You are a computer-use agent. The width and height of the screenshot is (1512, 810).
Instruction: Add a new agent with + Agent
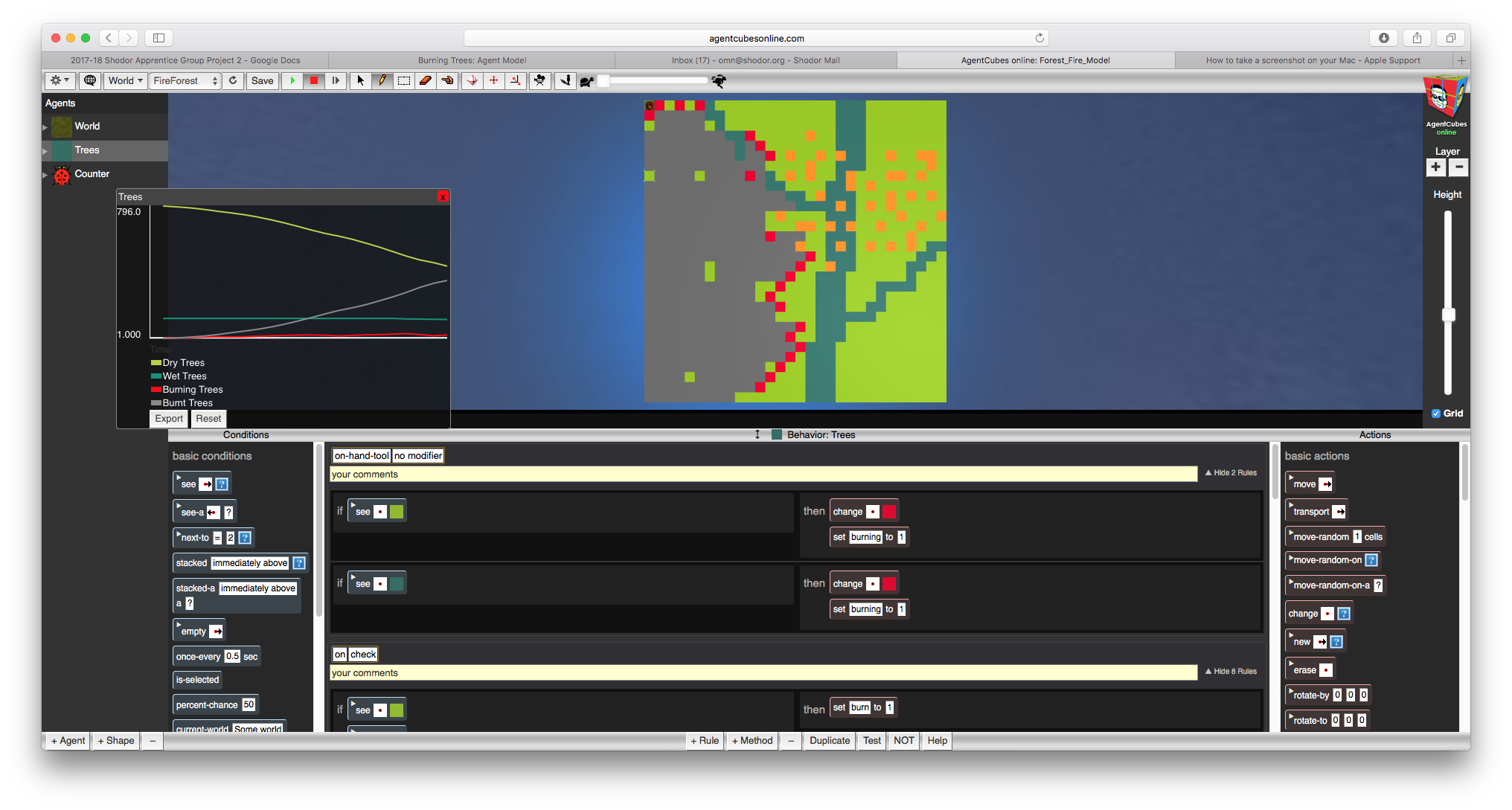[x=68, y=741]
